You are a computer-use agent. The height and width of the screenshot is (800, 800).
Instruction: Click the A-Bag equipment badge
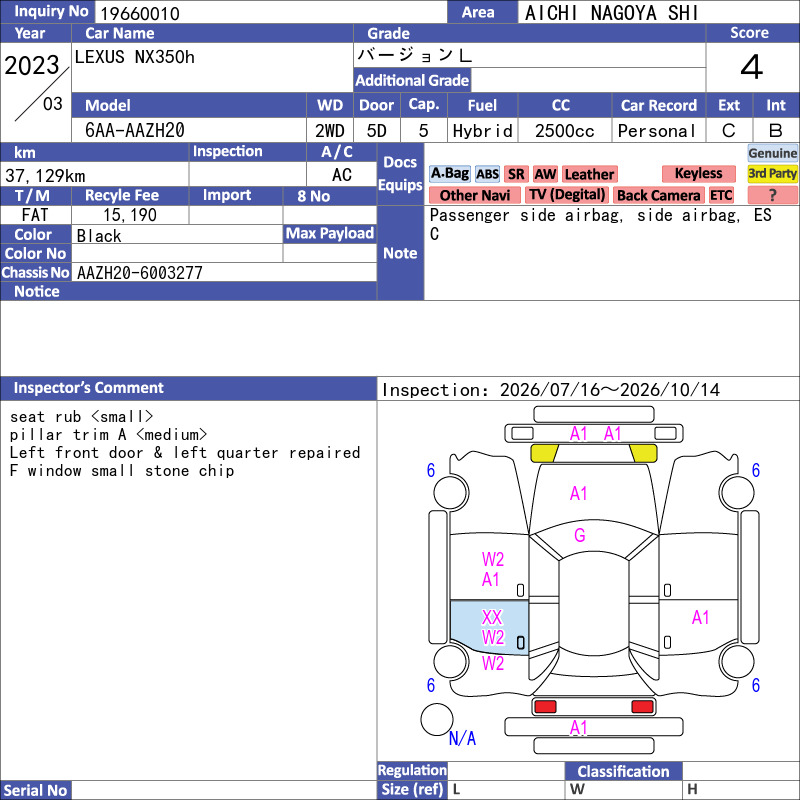[x=449, y=173]
